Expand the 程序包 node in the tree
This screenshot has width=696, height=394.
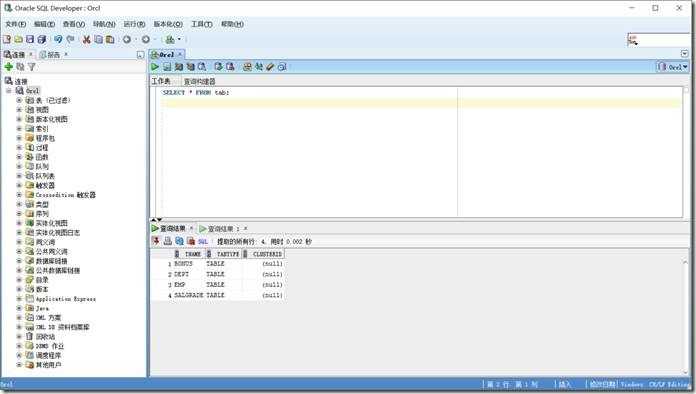19,138
